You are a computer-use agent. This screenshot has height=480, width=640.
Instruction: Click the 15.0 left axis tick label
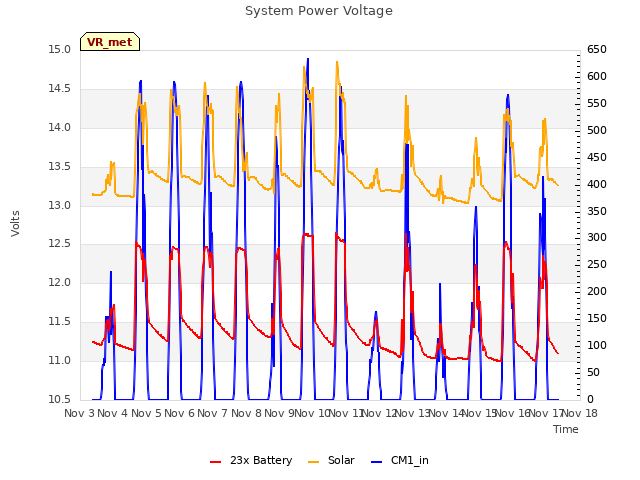[60, 50]
